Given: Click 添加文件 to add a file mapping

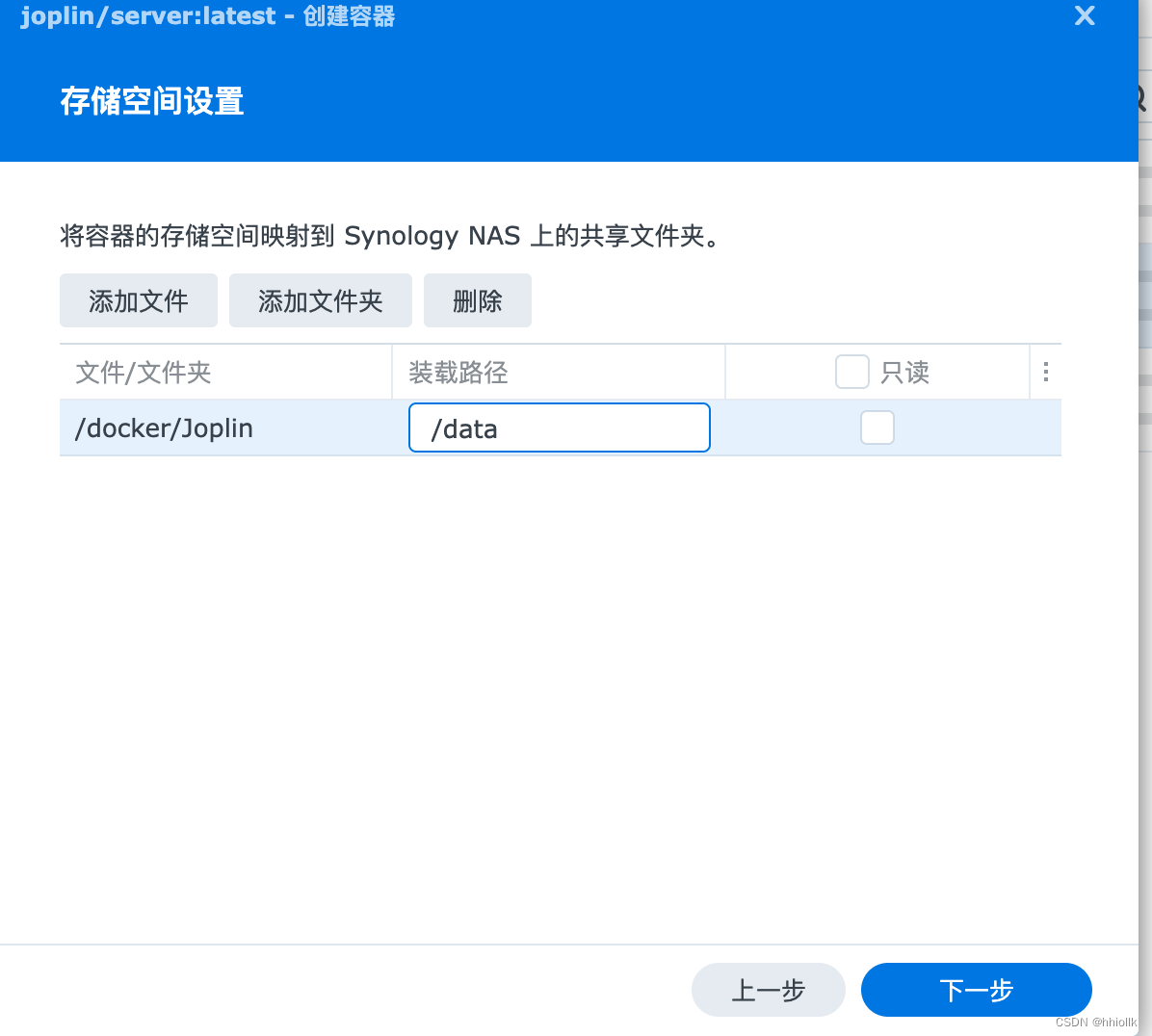Looking at the screenshot, I should tap(138, 299).
